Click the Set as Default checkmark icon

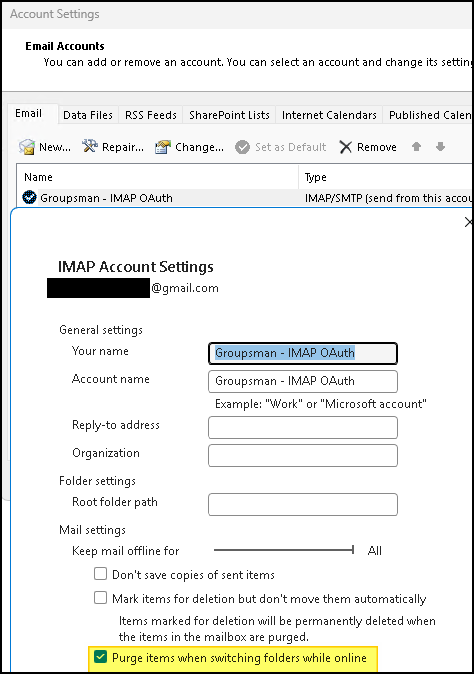click(x=242, y=147)
